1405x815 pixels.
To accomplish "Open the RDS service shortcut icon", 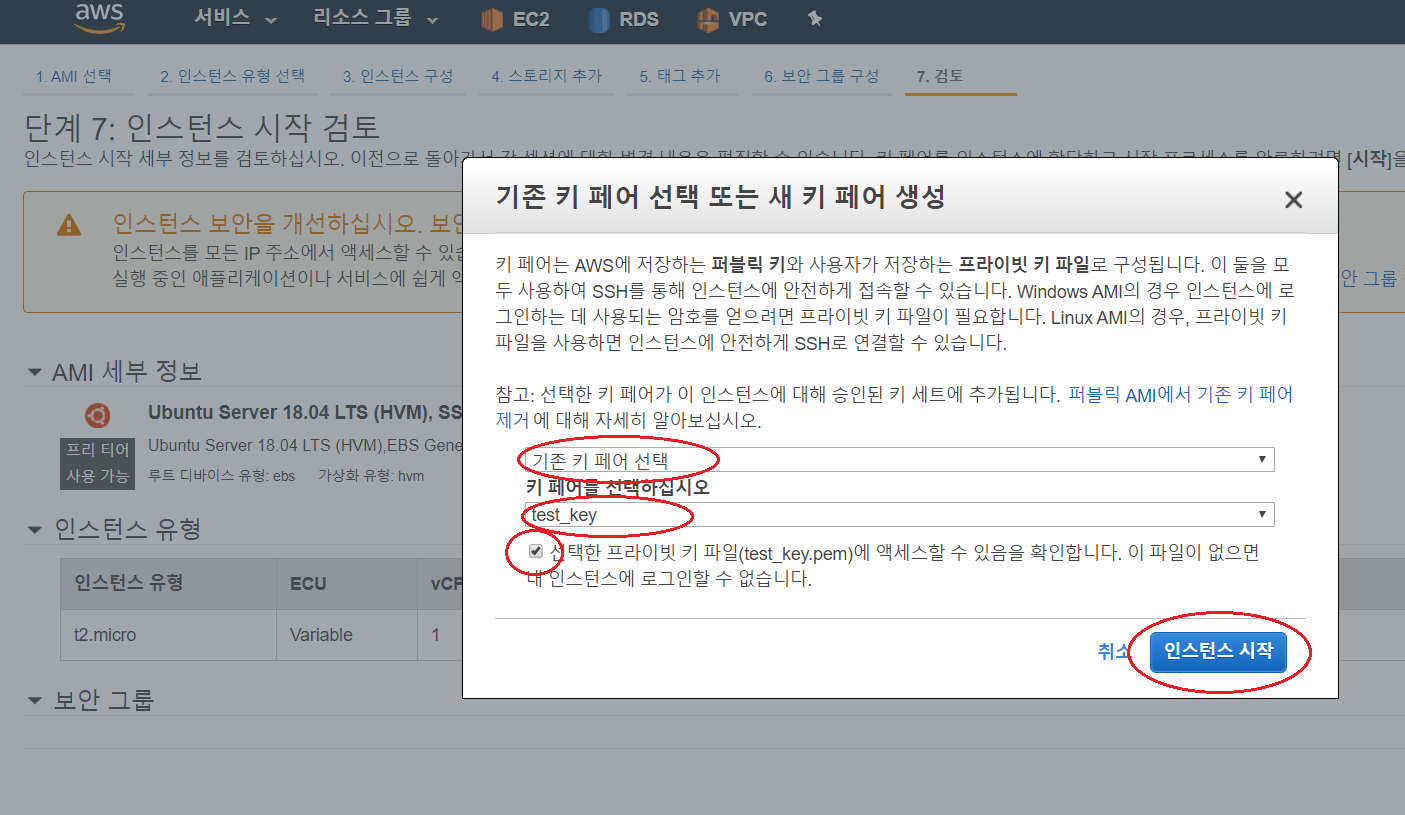I will coord(599,19).
